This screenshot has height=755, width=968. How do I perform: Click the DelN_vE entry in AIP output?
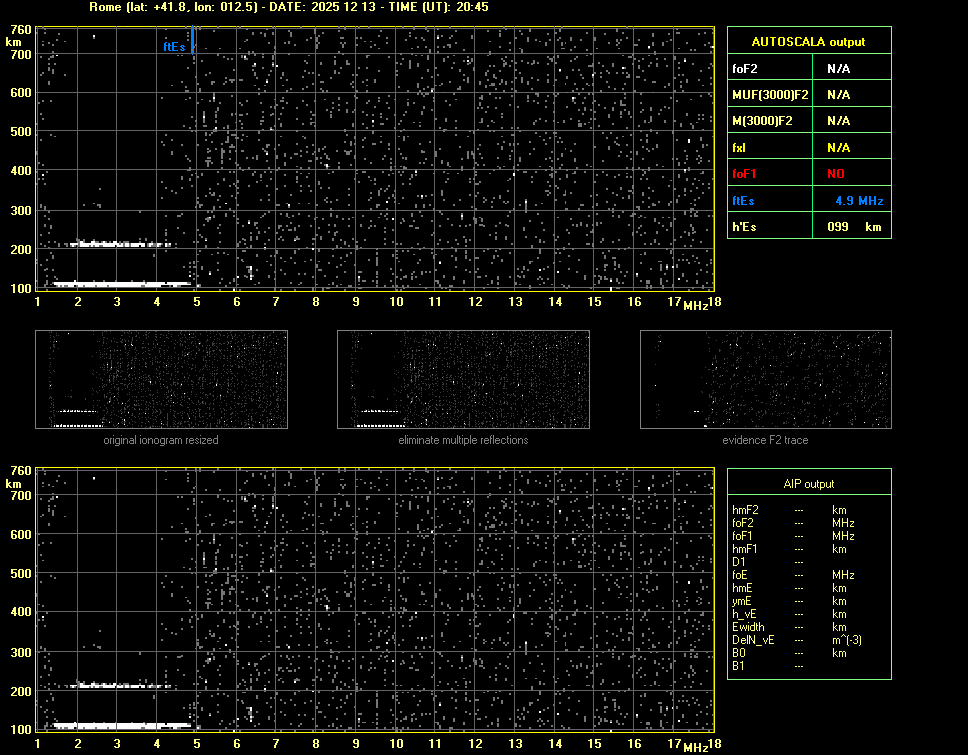coord(754,640)
